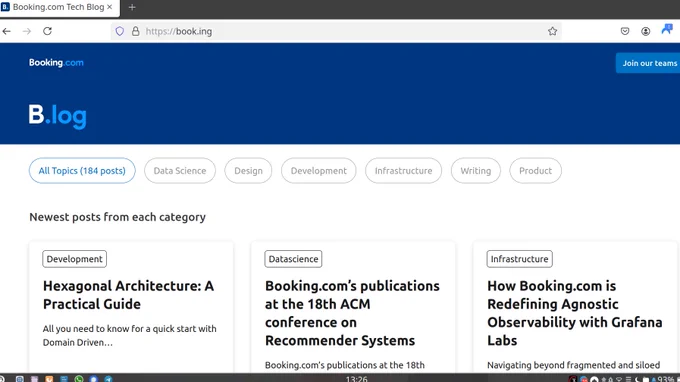
Task: Open a new tab with the plus icon
Action: point(132,7)
